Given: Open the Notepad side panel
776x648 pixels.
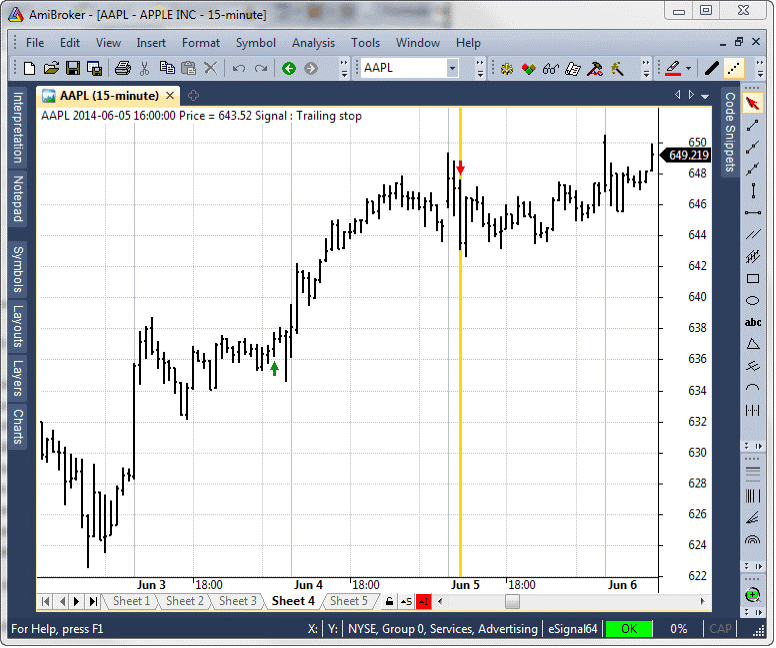Looking at the screenshot, I should point(18,199).
